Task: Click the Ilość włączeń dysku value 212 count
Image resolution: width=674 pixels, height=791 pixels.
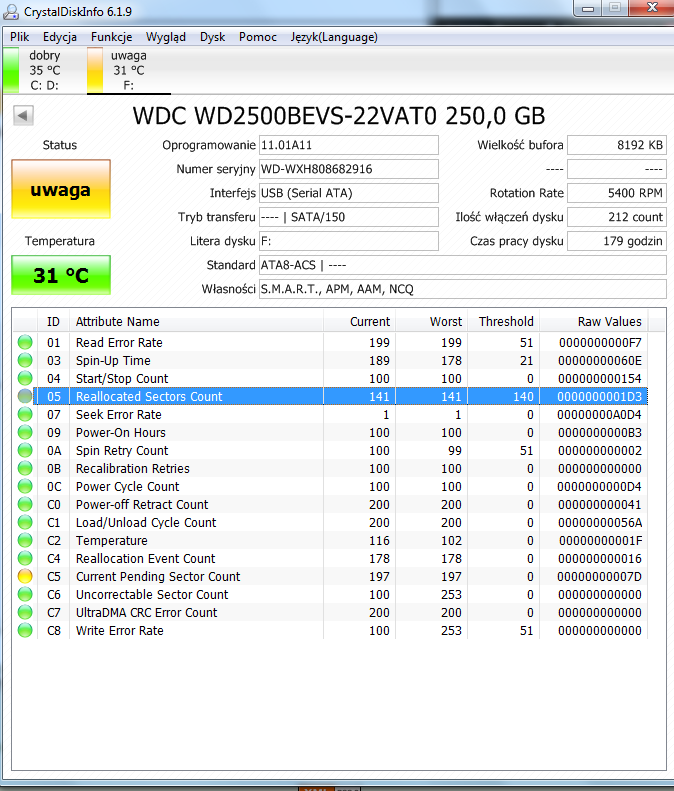Action: [x=616, y=217]
